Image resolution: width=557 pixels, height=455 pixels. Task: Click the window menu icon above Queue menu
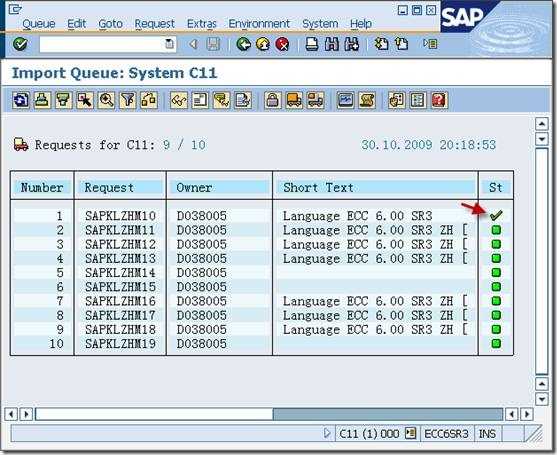15,9
